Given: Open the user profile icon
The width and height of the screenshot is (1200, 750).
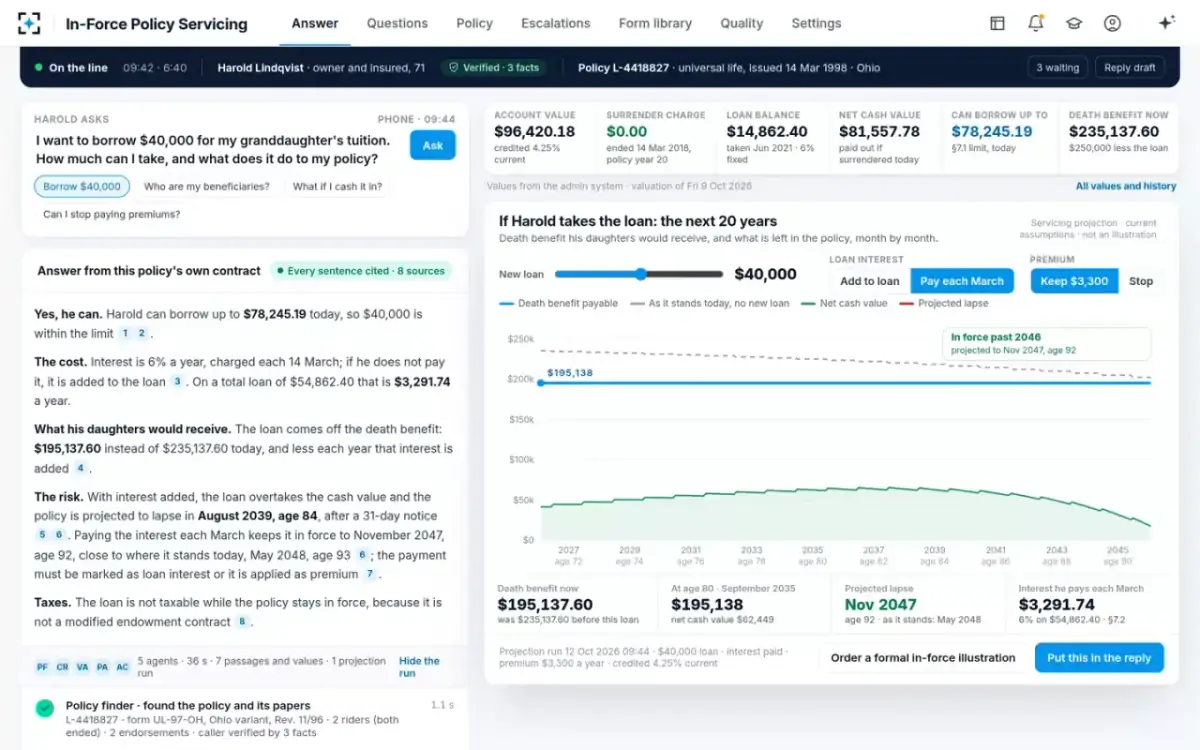Looking at the screenshot, I should click(1112, 23).
